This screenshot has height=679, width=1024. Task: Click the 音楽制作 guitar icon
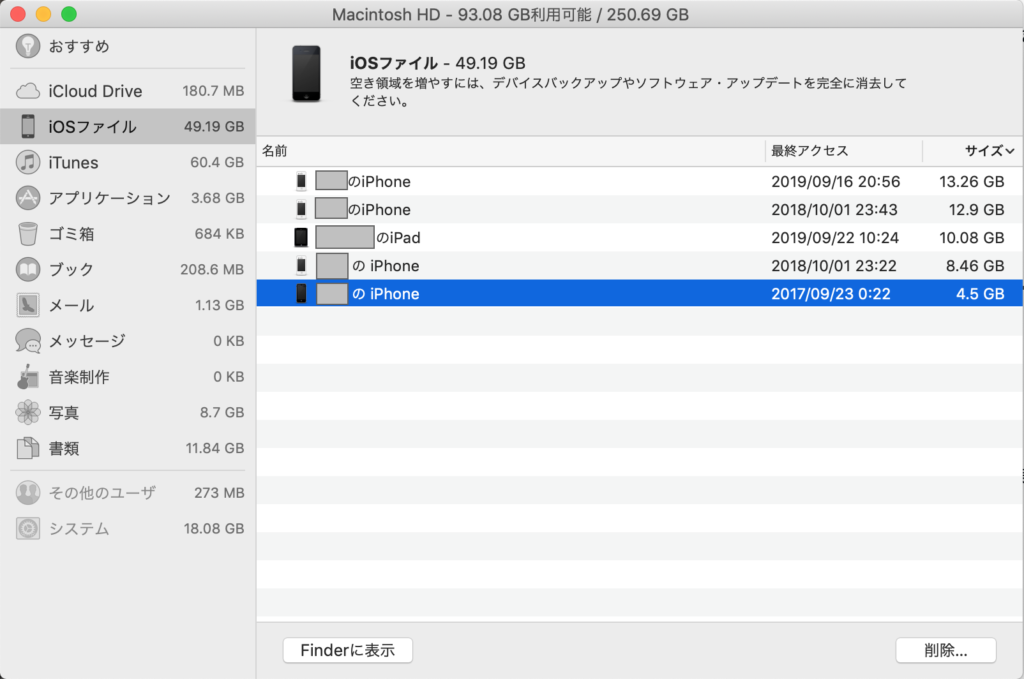27,377
